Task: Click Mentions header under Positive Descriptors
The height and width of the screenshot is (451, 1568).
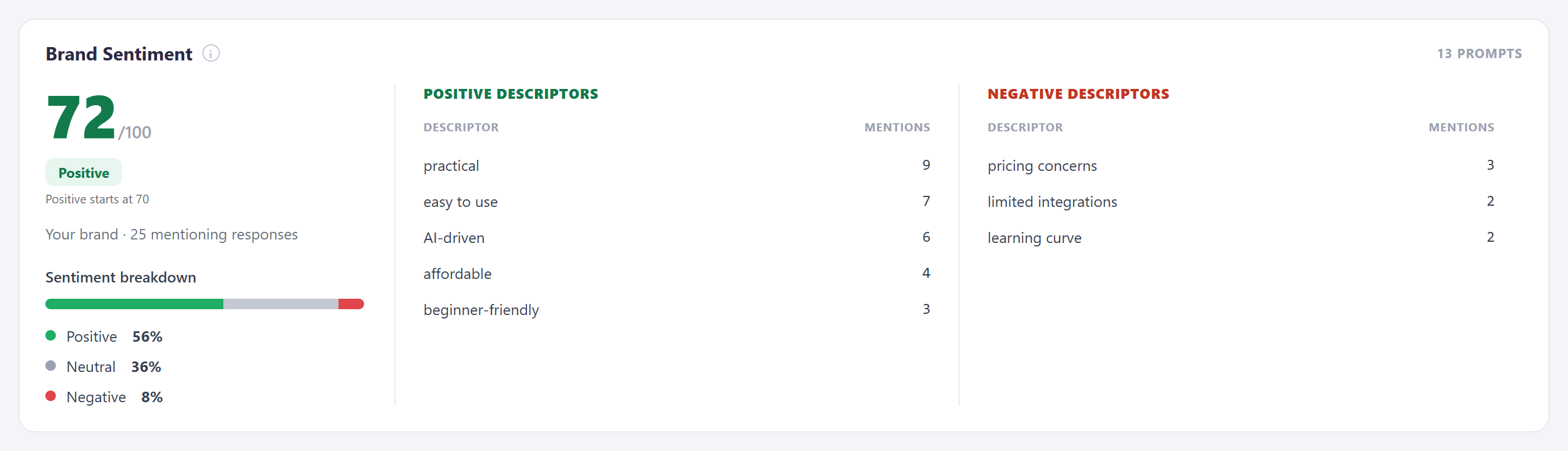Action: [897, 127]
